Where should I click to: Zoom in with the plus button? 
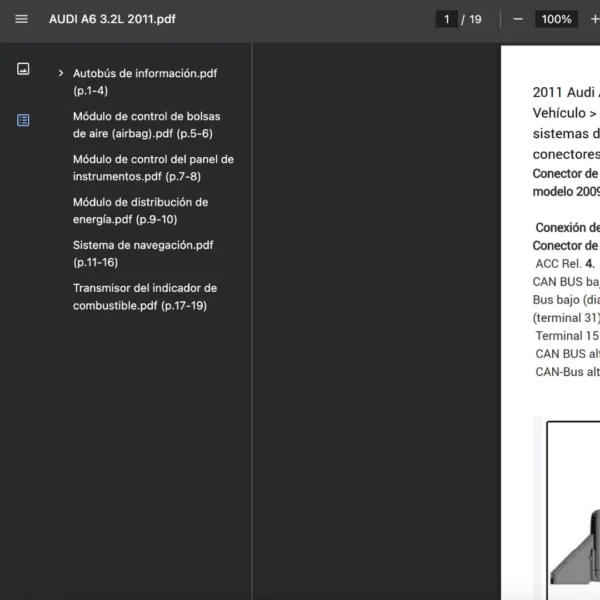[x=594, y=19]
